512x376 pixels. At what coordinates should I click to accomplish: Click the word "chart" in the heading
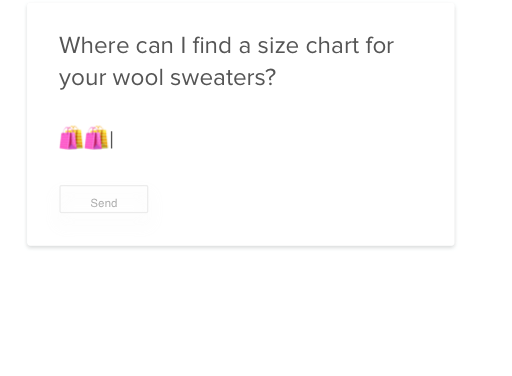click(x=332, y=45)
